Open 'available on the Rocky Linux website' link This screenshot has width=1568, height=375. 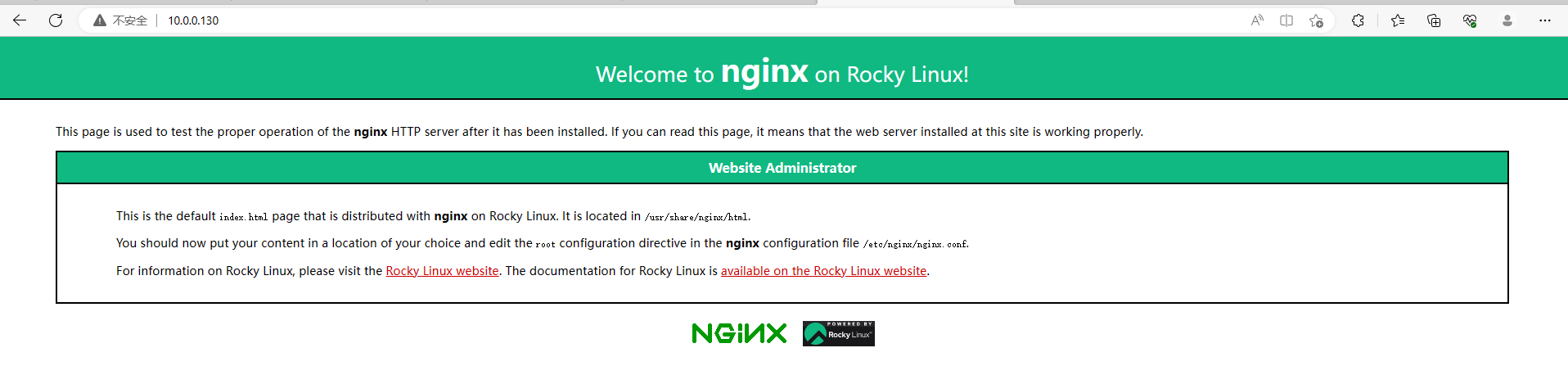(x=823, y=271)
